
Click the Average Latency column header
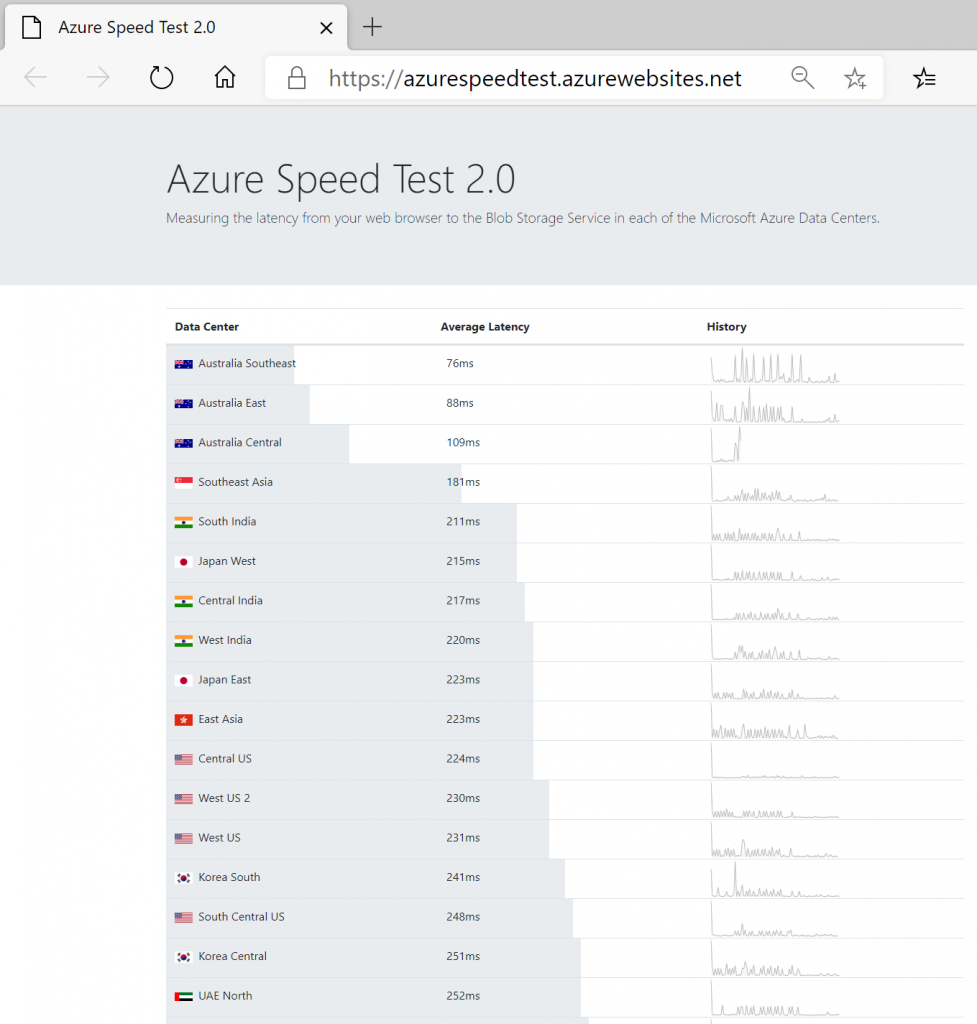coord(485,327)
